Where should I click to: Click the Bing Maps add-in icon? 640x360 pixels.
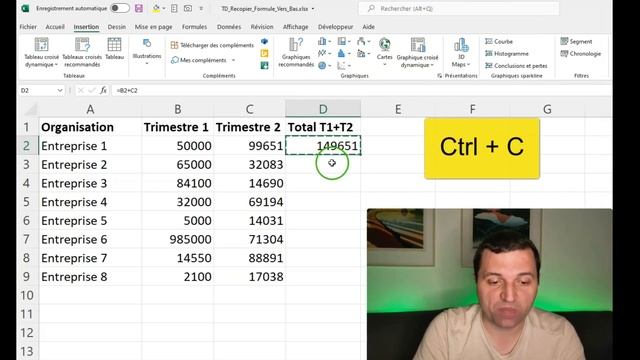264,53
